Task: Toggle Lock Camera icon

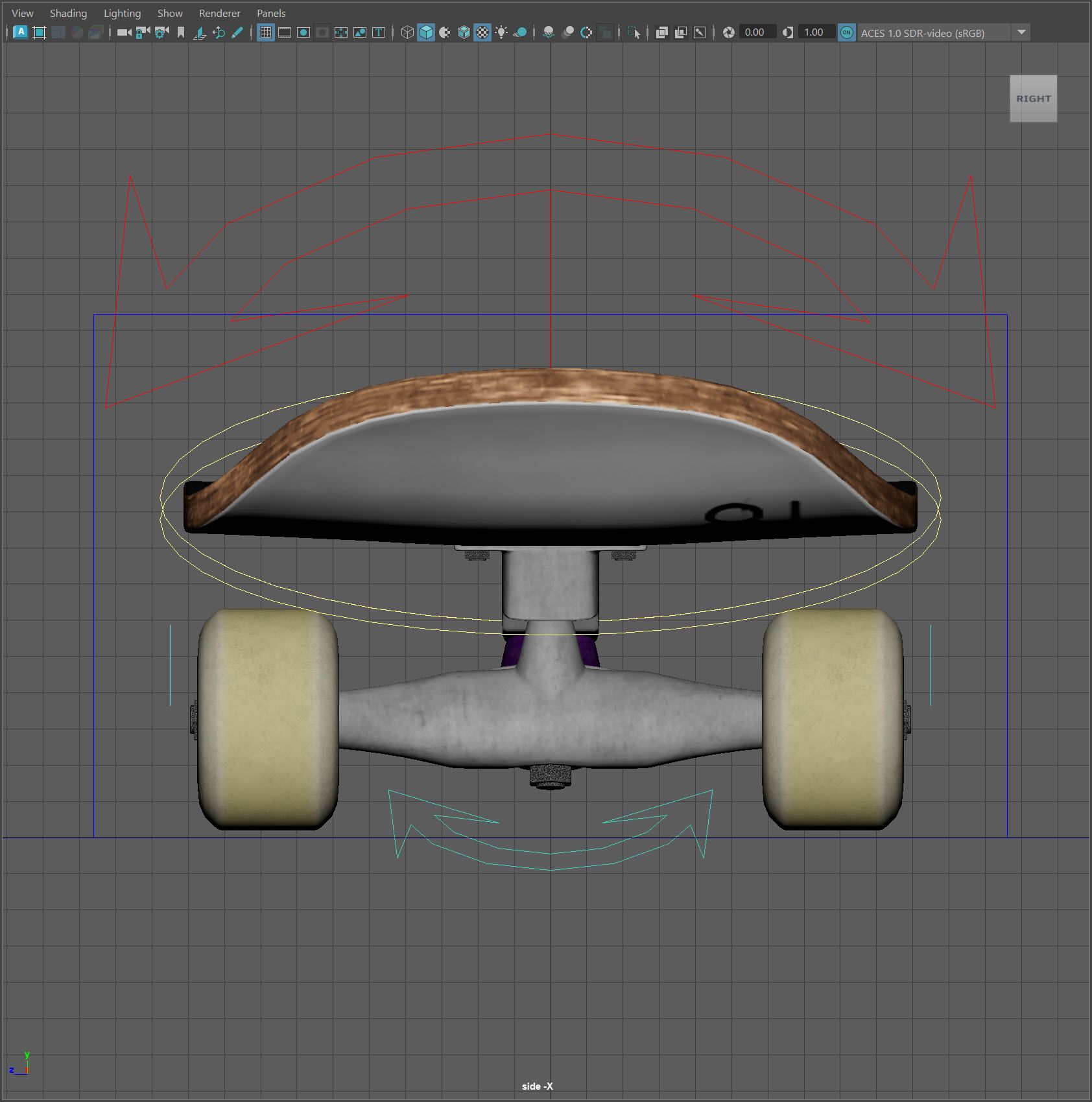Action: [143, 32]
